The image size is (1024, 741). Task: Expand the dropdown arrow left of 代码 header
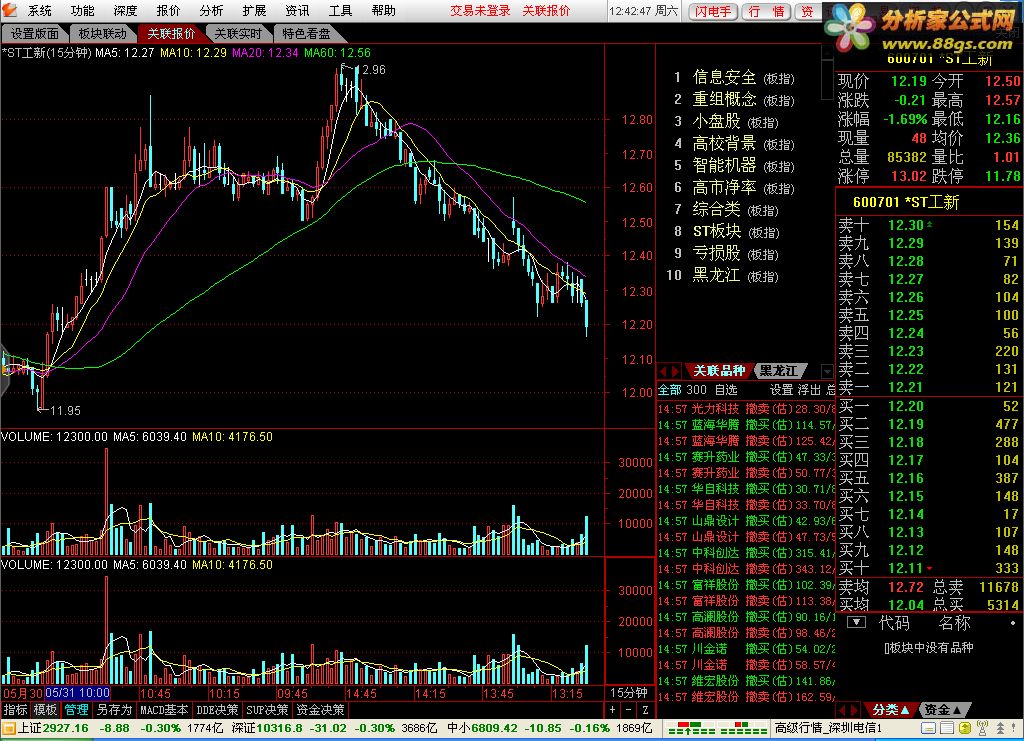coord(856,622)
